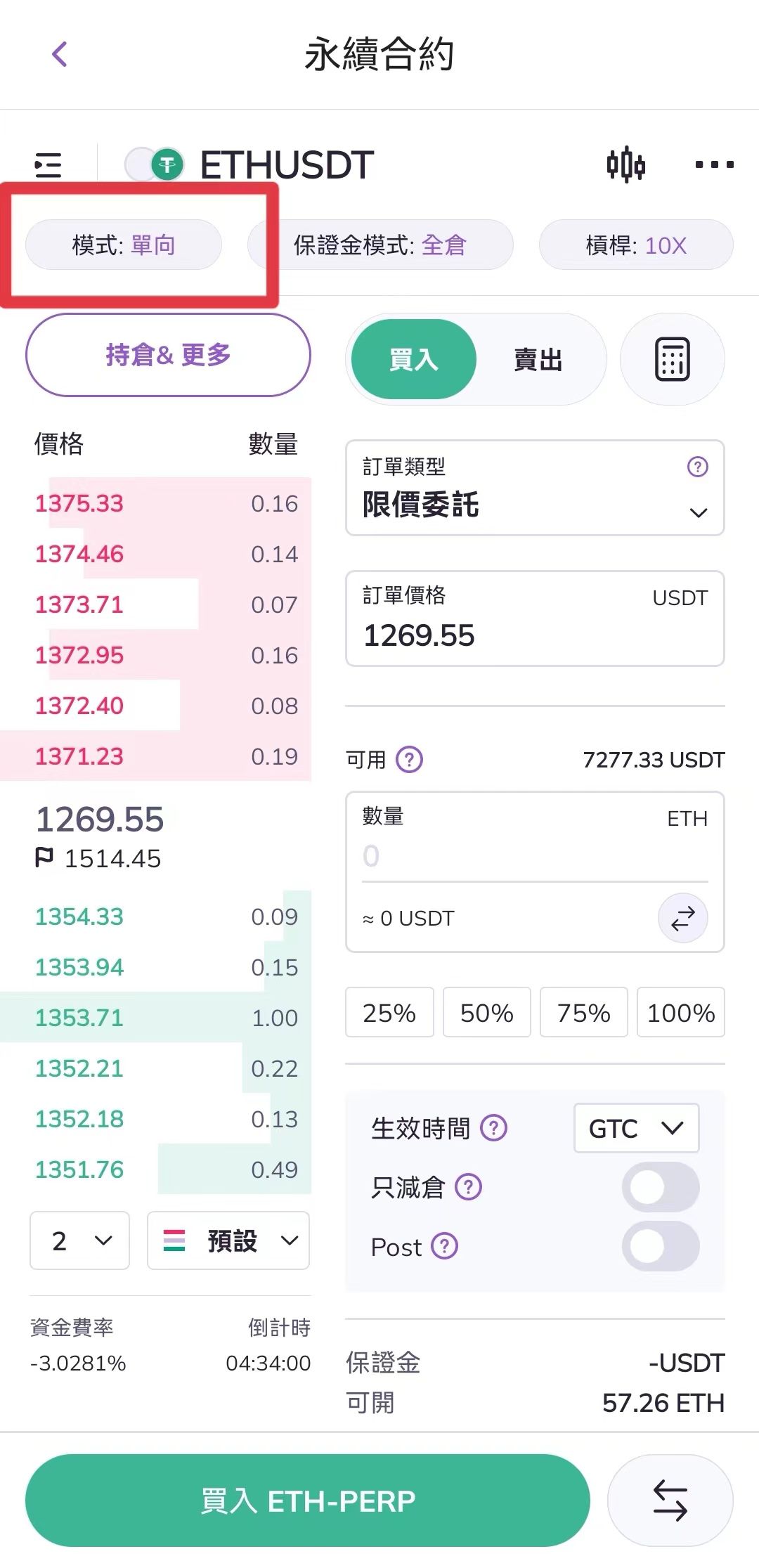Open the candlestick chart icon
759x1568 pixels.
(625, 165)
